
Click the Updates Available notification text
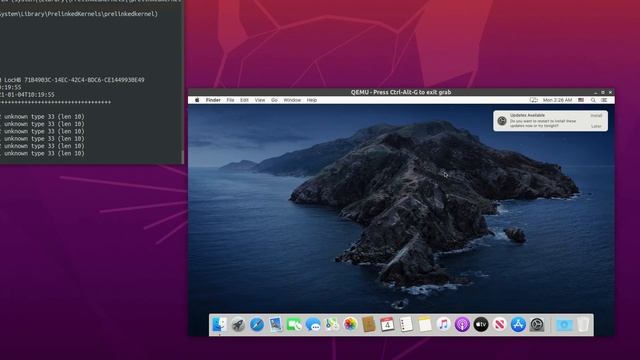[527, 116]
